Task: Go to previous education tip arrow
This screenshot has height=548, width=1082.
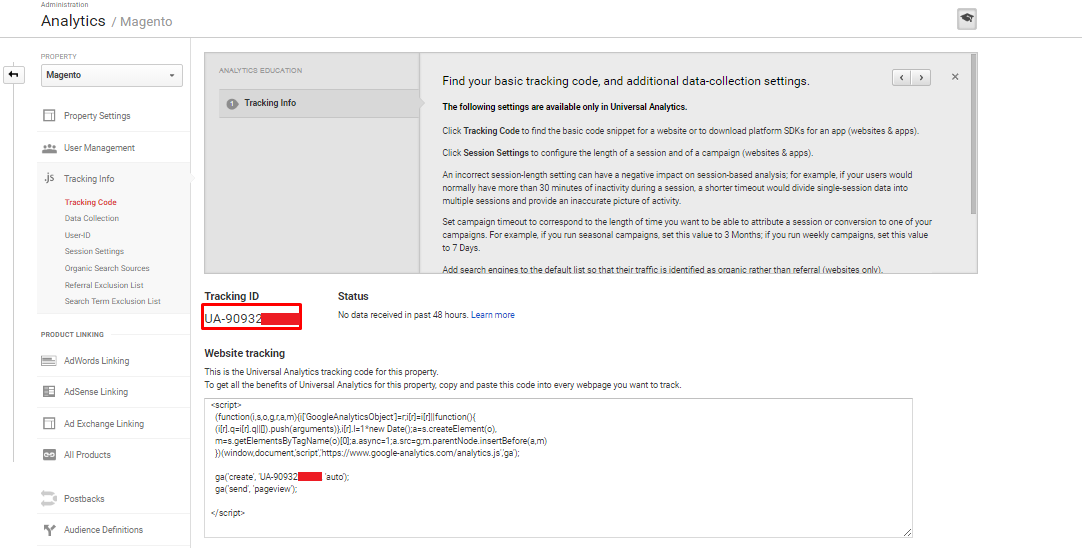Action: [x=902, y=77]
